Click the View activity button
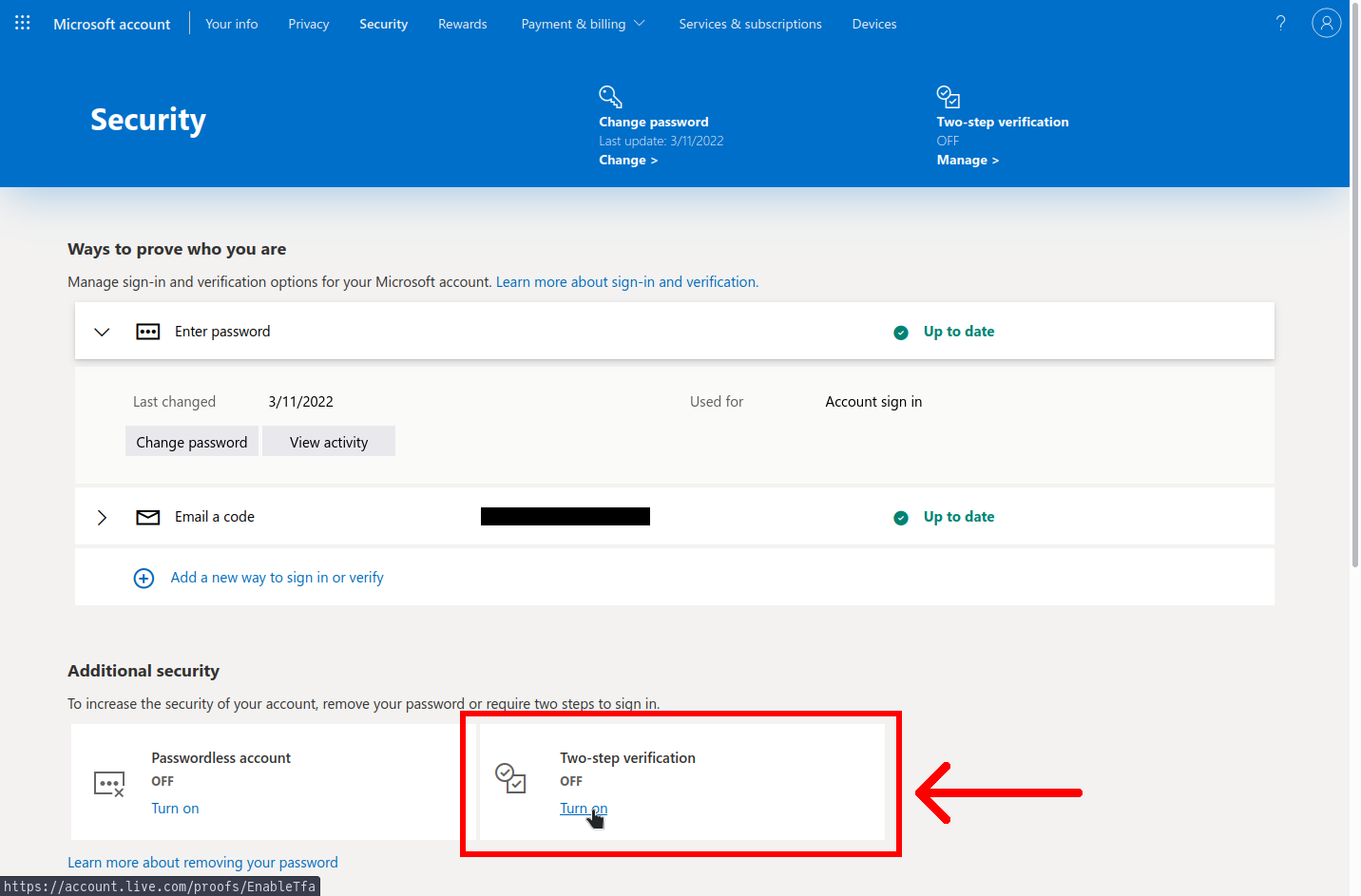This screenshot has width=1361, height=896. (x=329, y=442)
